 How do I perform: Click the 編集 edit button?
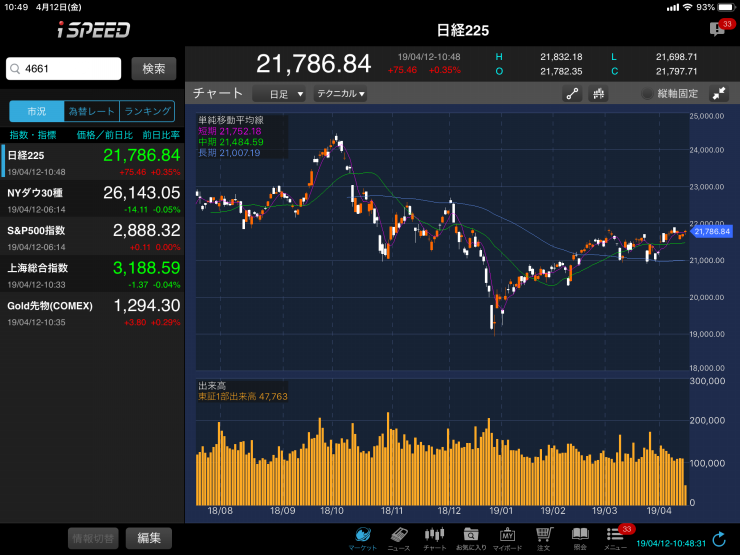point(149,538)
